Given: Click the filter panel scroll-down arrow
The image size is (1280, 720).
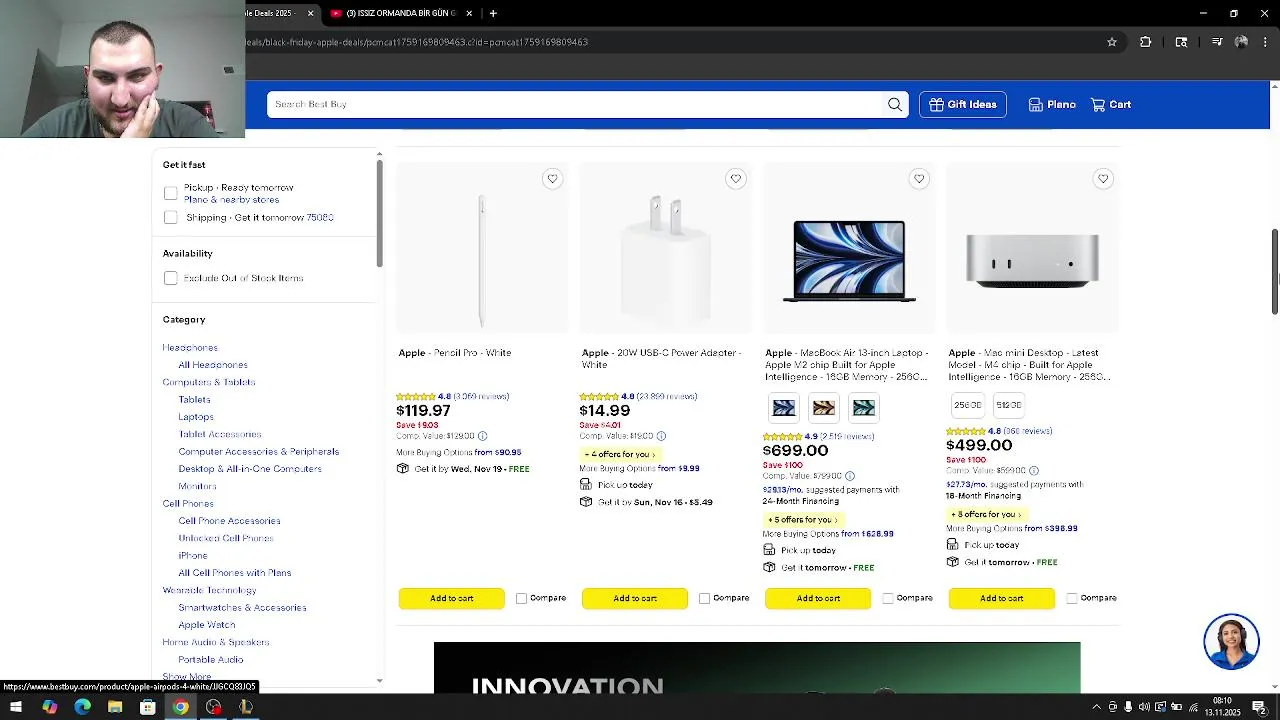Looking at the screenshot, I should (x=379, y=680).
